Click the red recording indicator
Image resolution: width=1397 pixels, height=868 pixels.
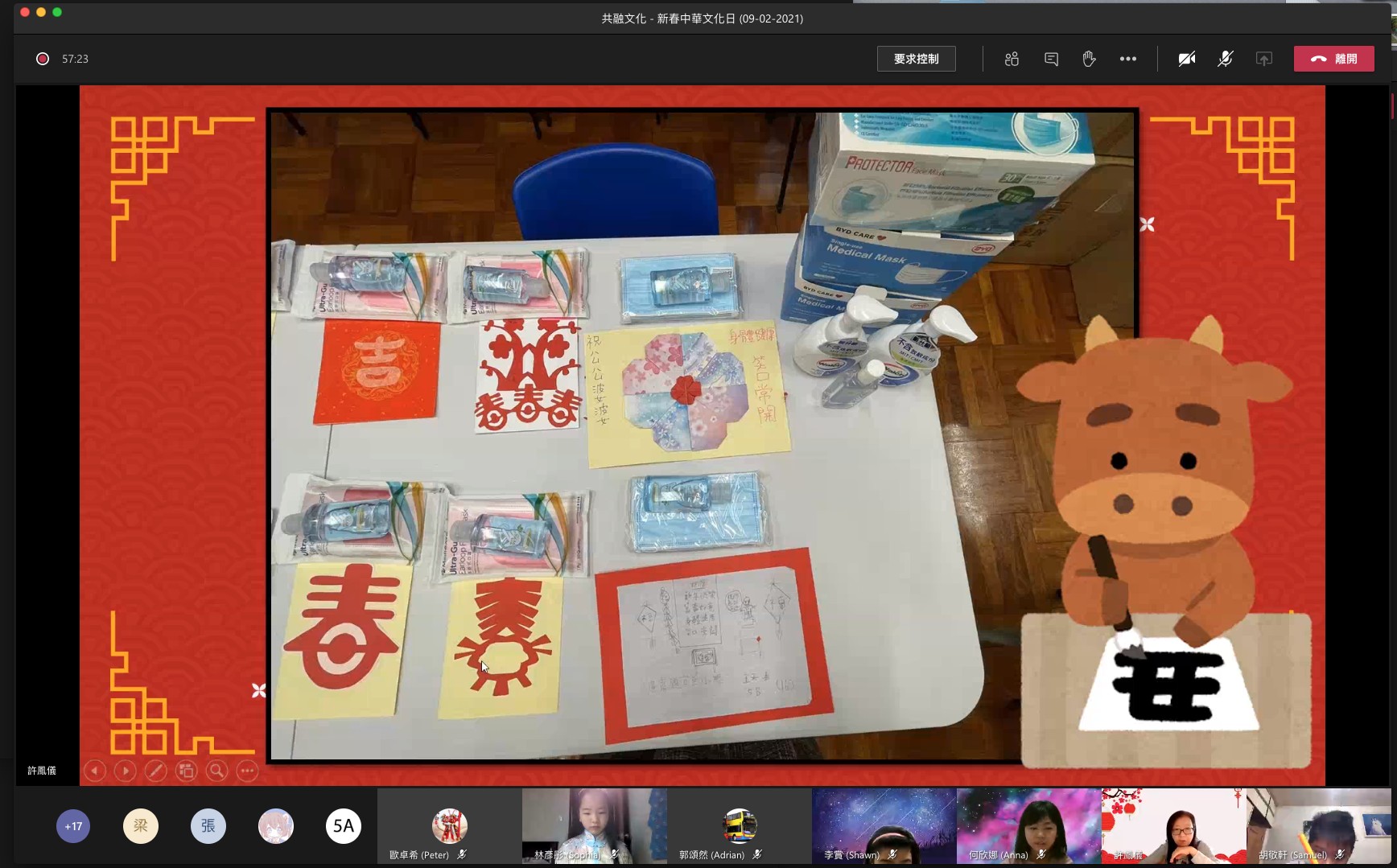click(x=43, y=59)
